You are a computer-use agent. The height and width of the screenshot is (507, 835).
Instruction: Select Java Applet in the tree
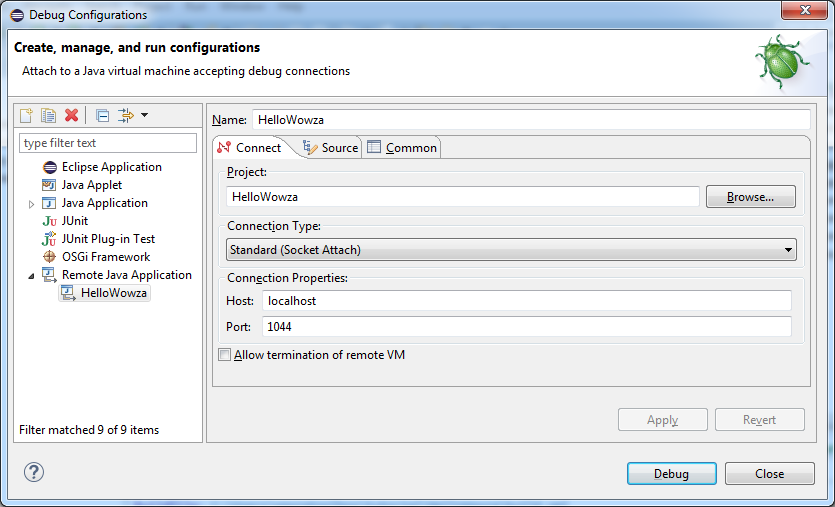pyautogui.click(x=92, y=185)
